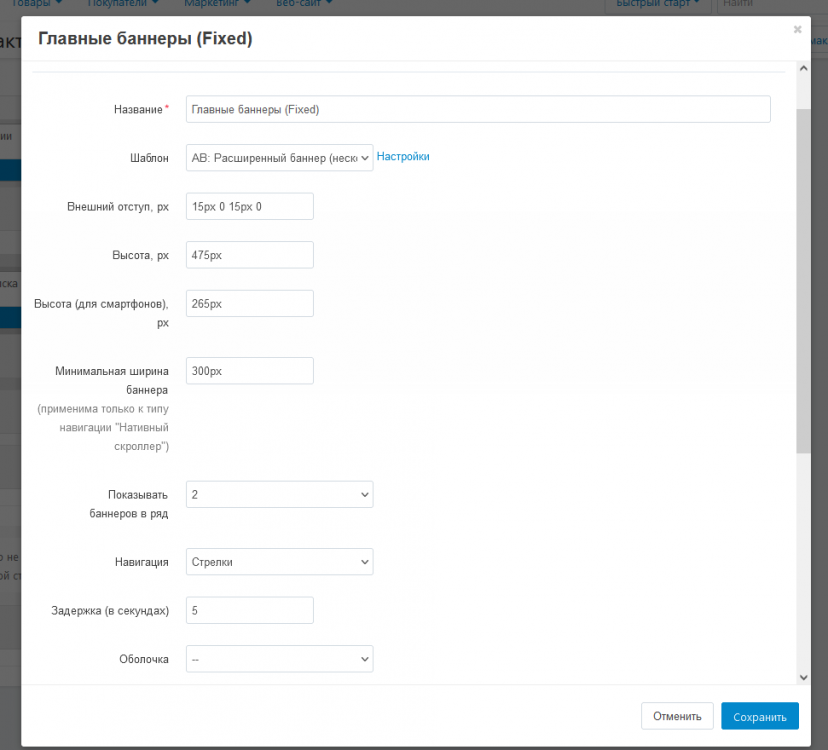Expand the Оболочка dropdown
This screenshot has height=750, width=828.
279,659
